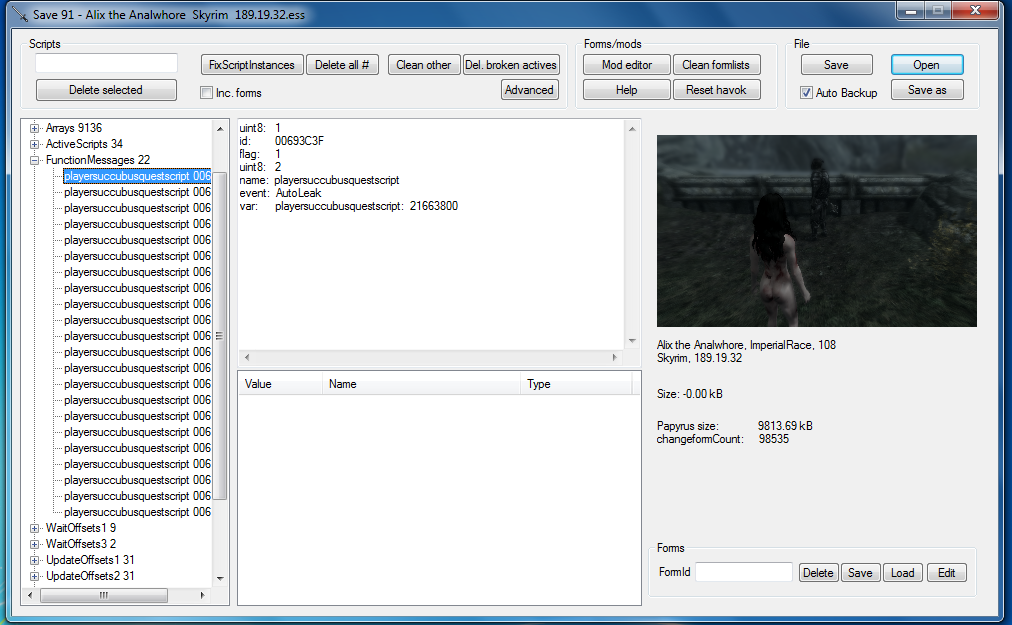Maximize the save editor window
This screenshot has height=625, width=1012.
(938, 11)
